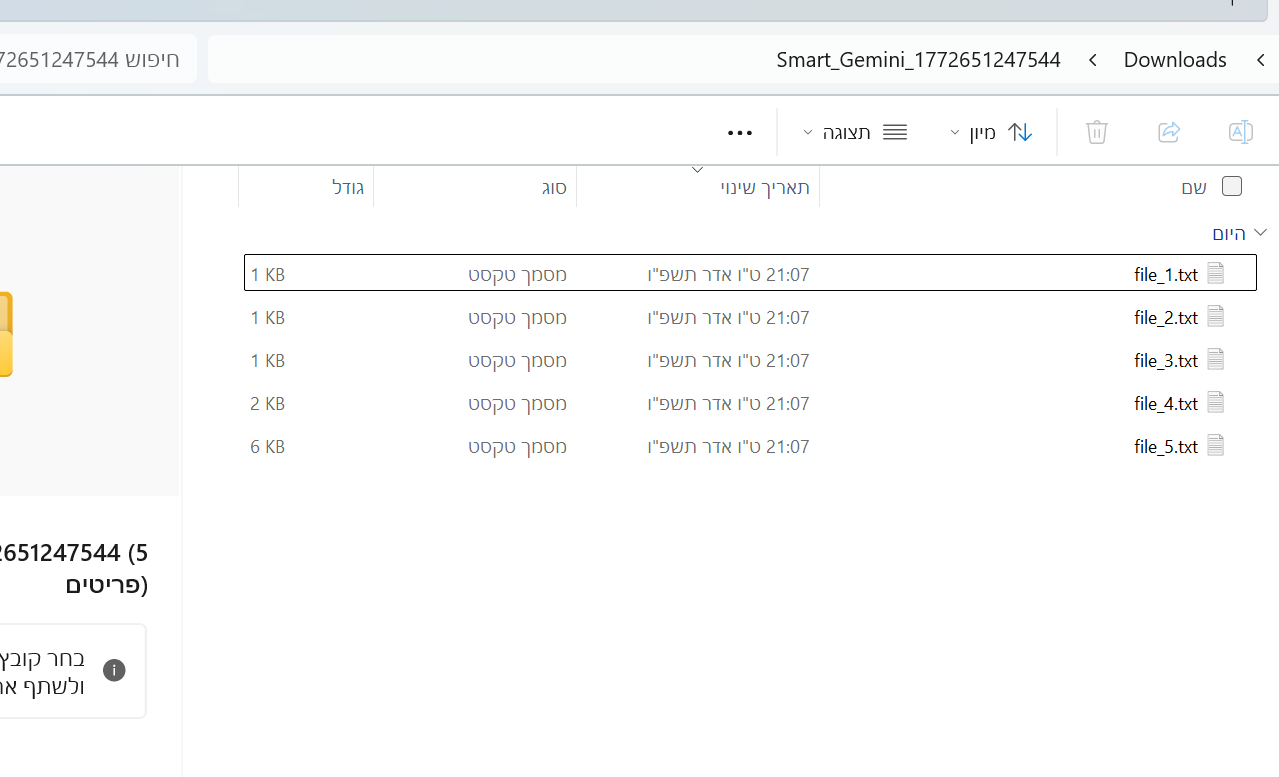Viewport: 1279px width, 777px height.
Task: Open the View (תצוגה) dropdown
Action: tap(855, 132)
